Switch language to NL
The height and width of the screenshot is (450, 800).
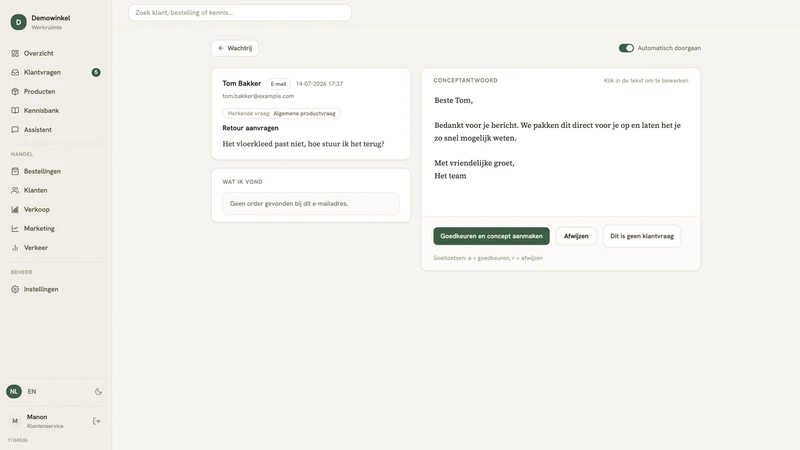pos(14,391)
